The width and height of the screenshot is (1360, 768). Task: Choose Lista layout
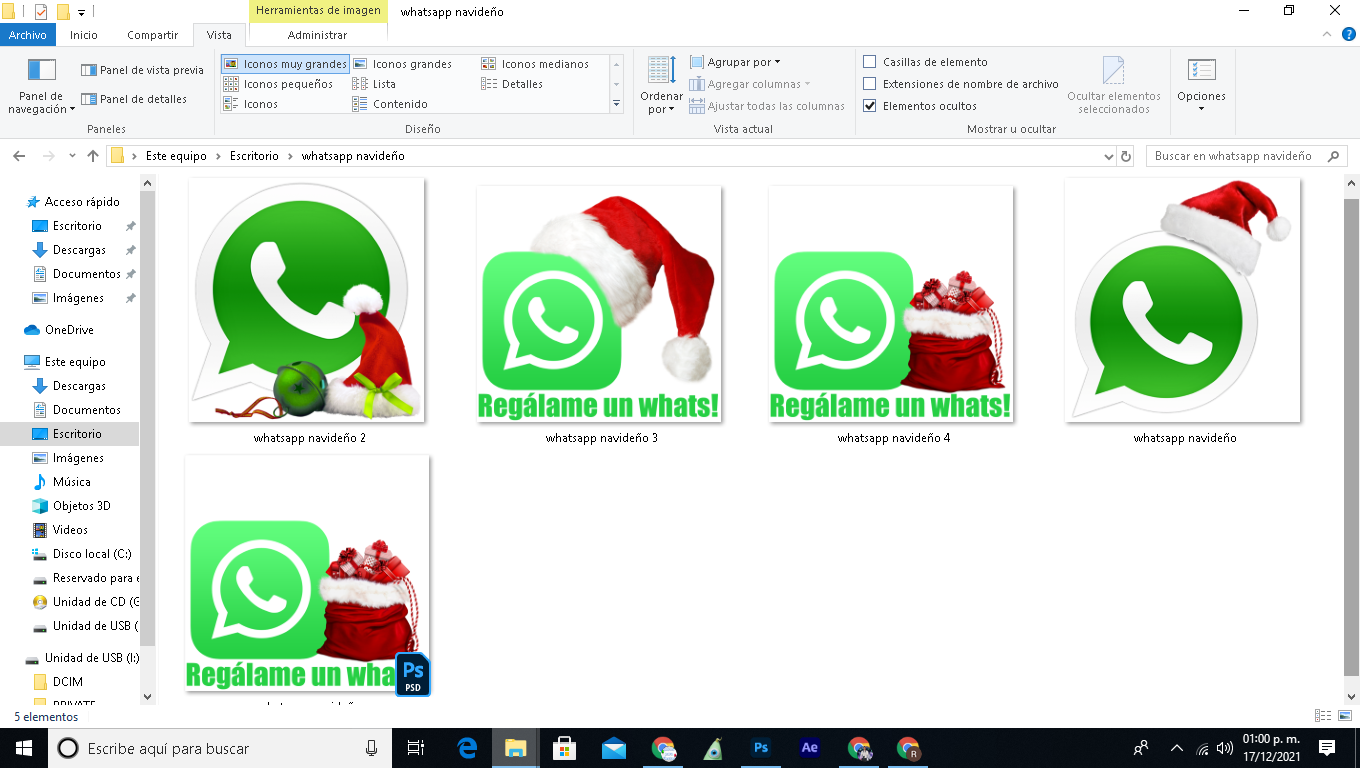pyautogui.click(x=375, y=84)
